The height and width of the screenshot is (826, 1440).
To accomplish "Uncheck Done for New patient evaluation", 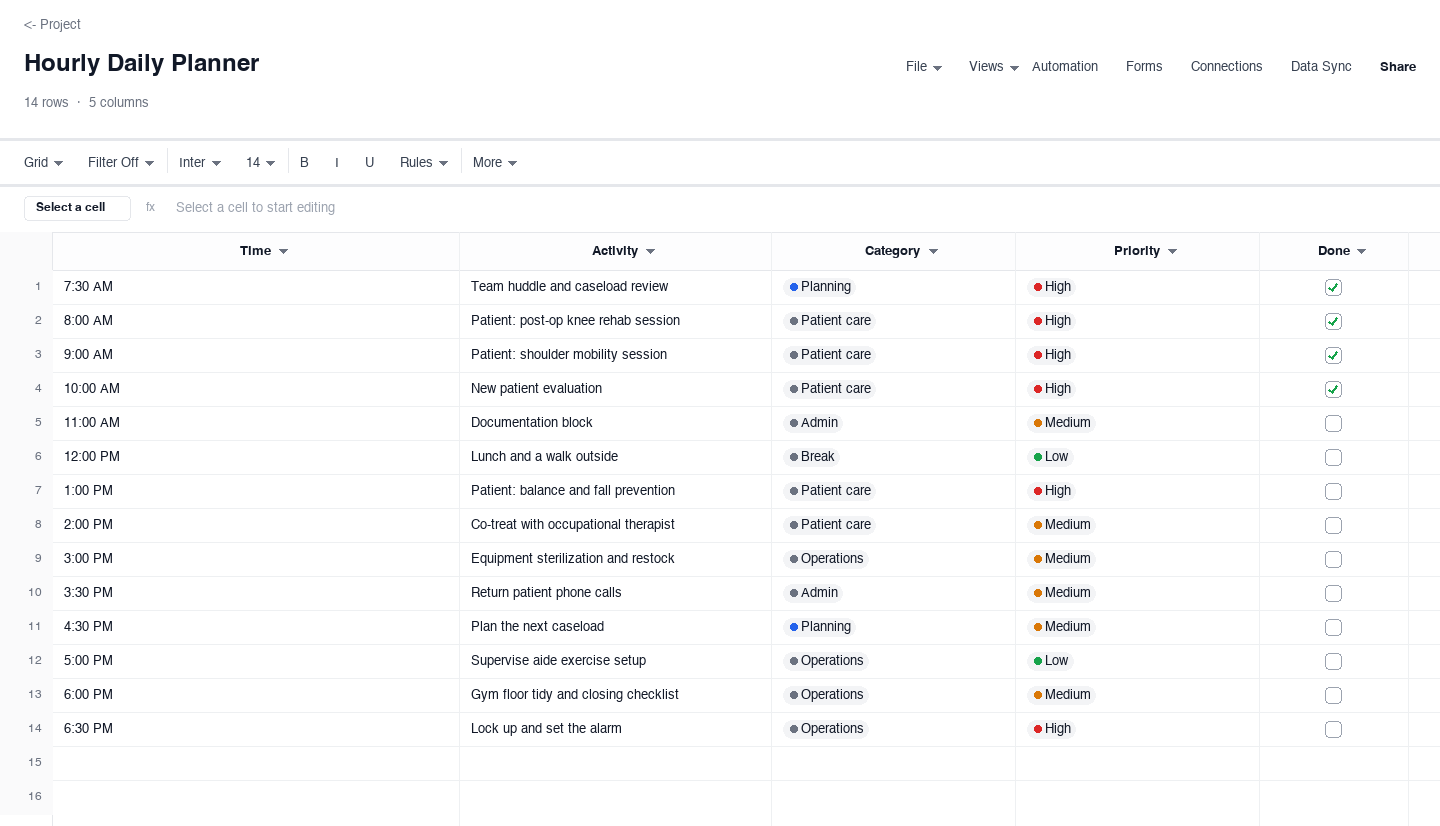I will pyautogui.click(x=1333, y=389).
